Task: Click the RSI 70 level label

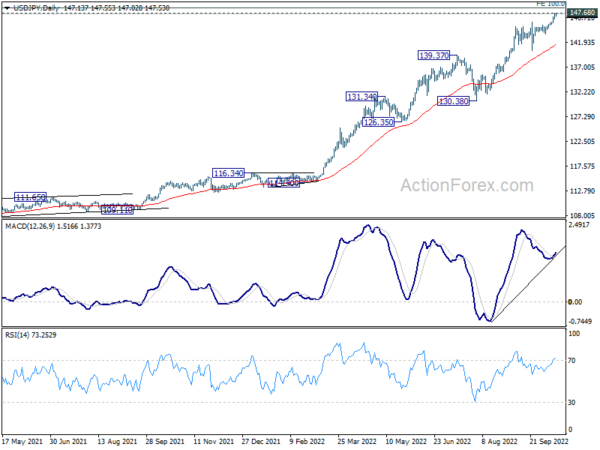Action: pyautogui.click(x=571, y=360)
